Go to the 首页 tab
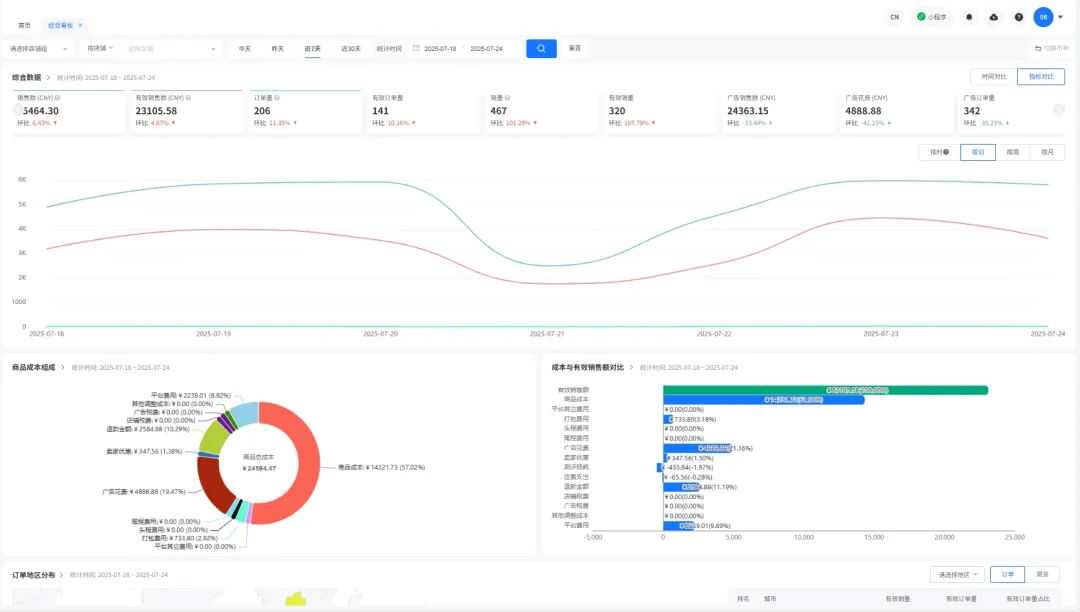The image size is (1080, 612). click(24, 25)
